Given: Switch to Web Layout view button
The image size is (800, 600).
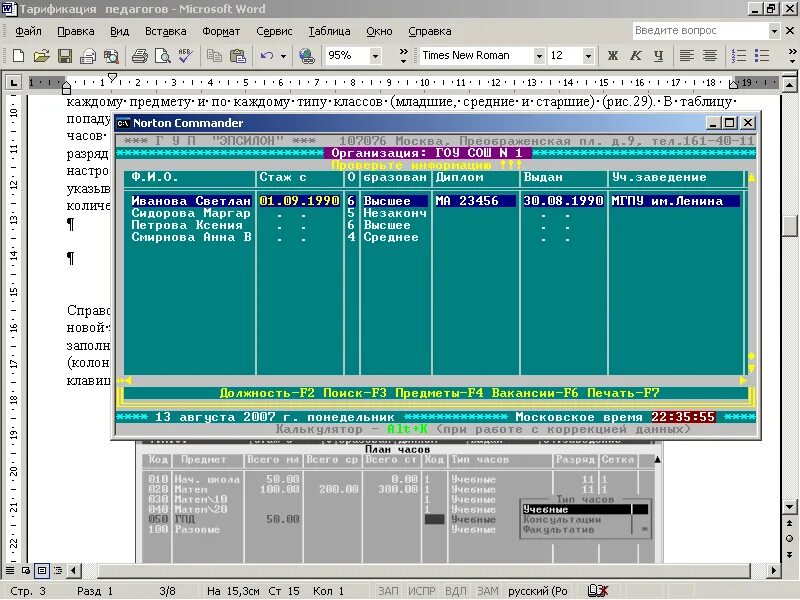Looking at the screenshot, I should click(26, 570).
